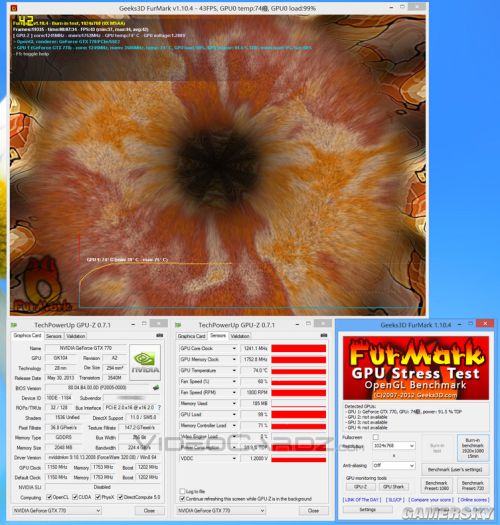Click the Detected GPUs info box in FurMark
The height and width of the screenshot is (525, 500).
point(416,417)
